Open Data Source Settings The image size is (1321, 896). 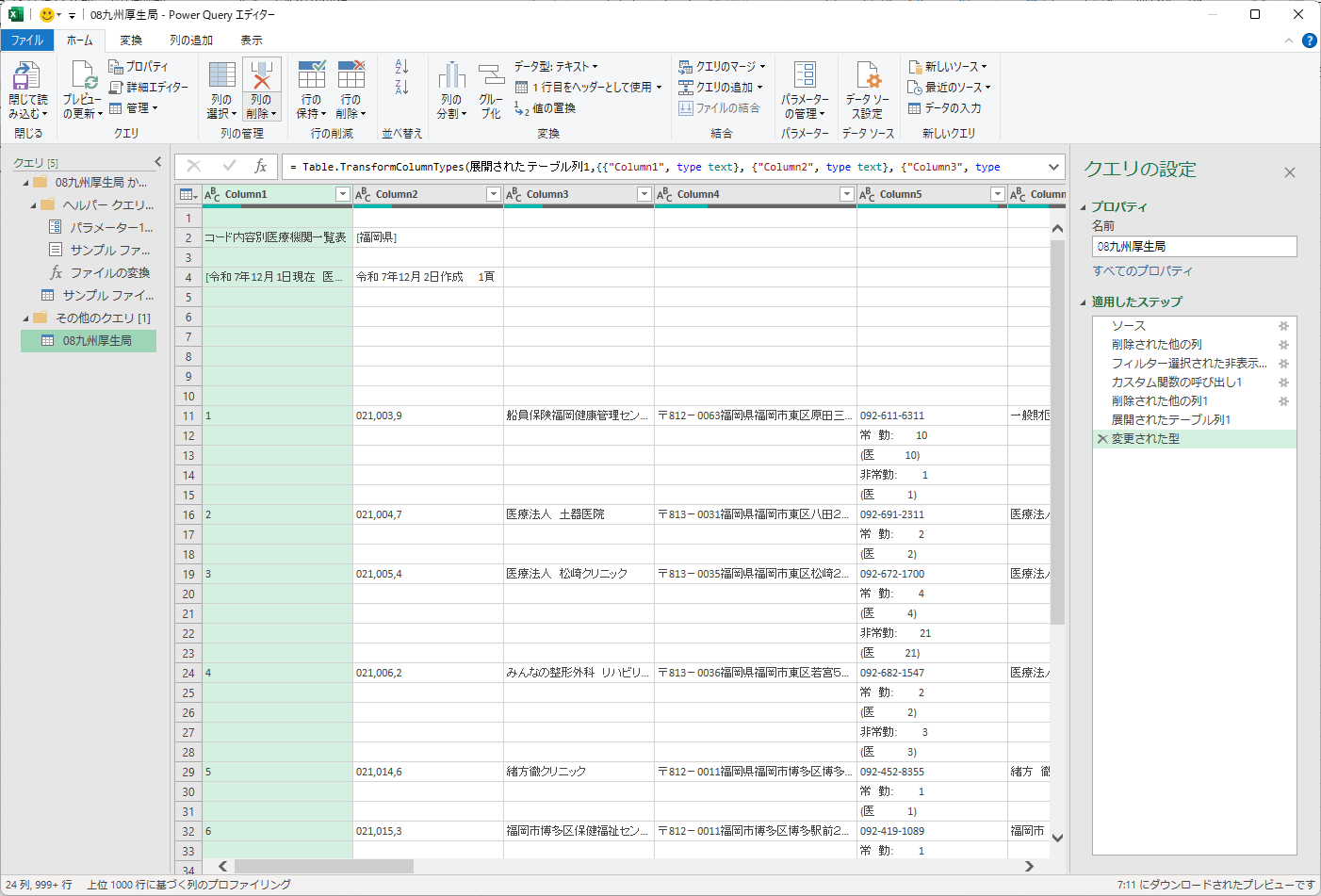coord(867,77)
